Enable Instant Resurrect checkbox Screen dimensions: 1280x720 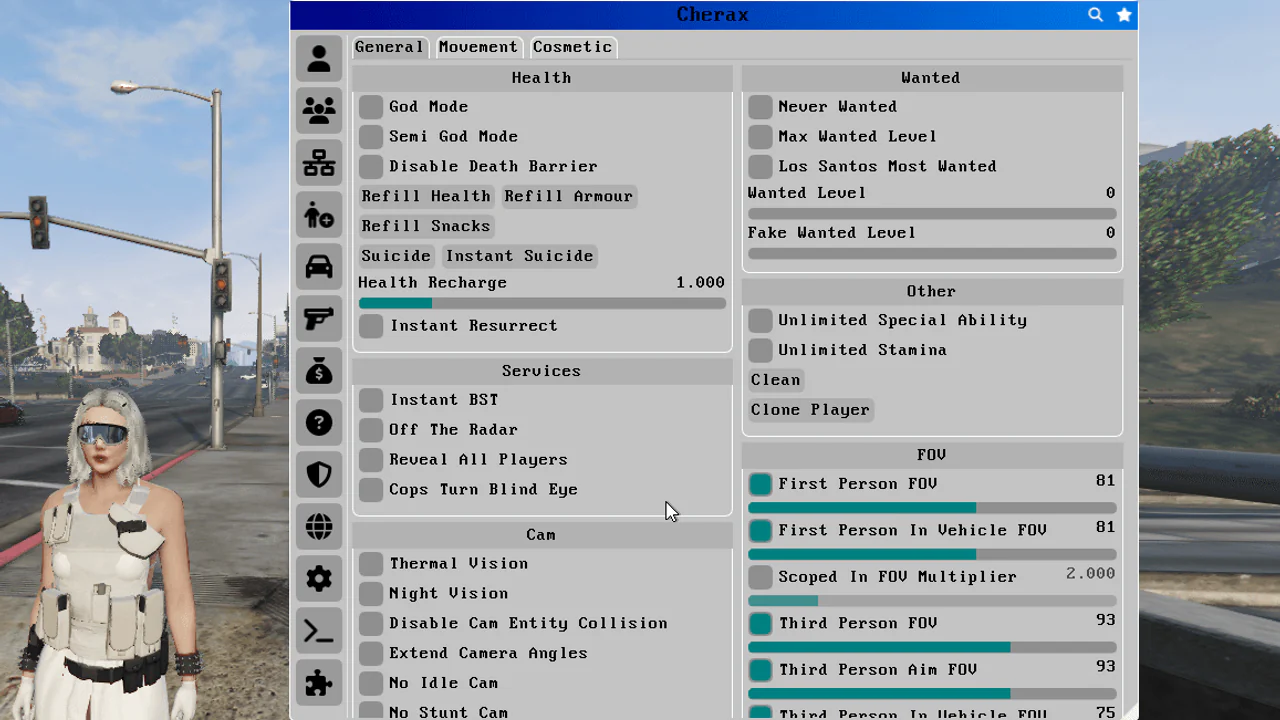tap(371, 326)
